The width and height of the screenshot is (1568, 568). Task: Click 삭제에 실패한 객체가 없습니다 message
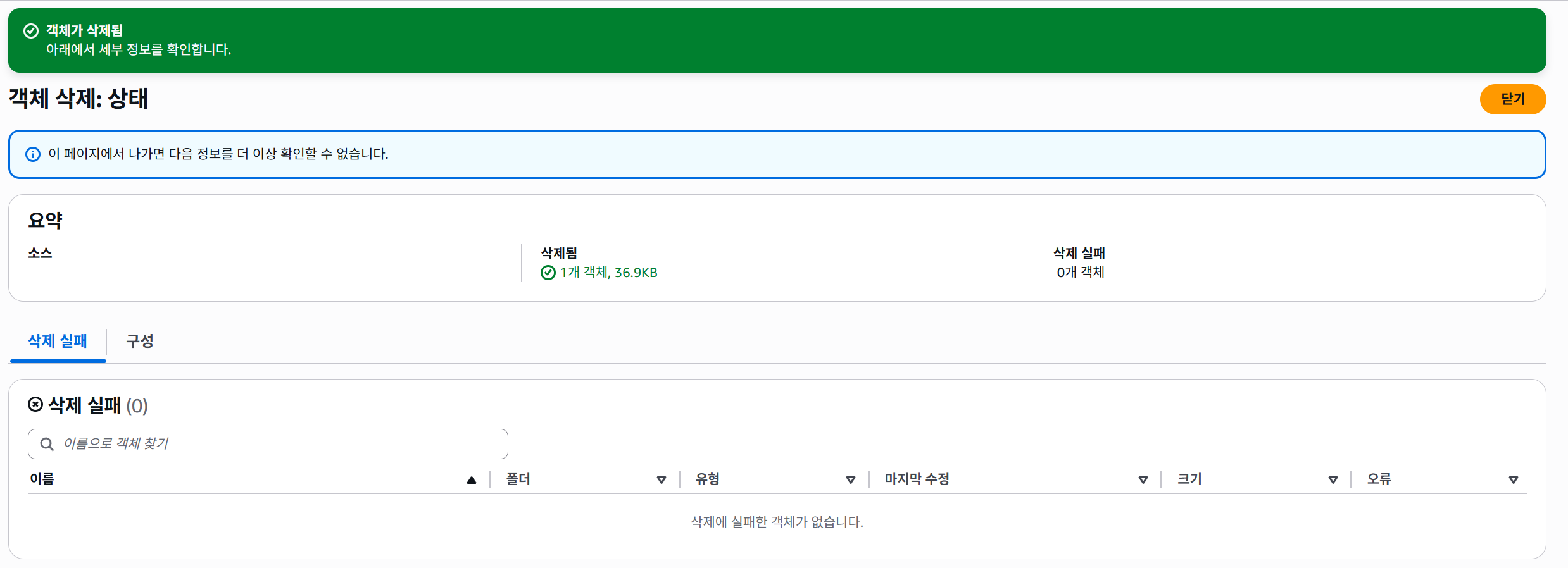click(777, 522)
